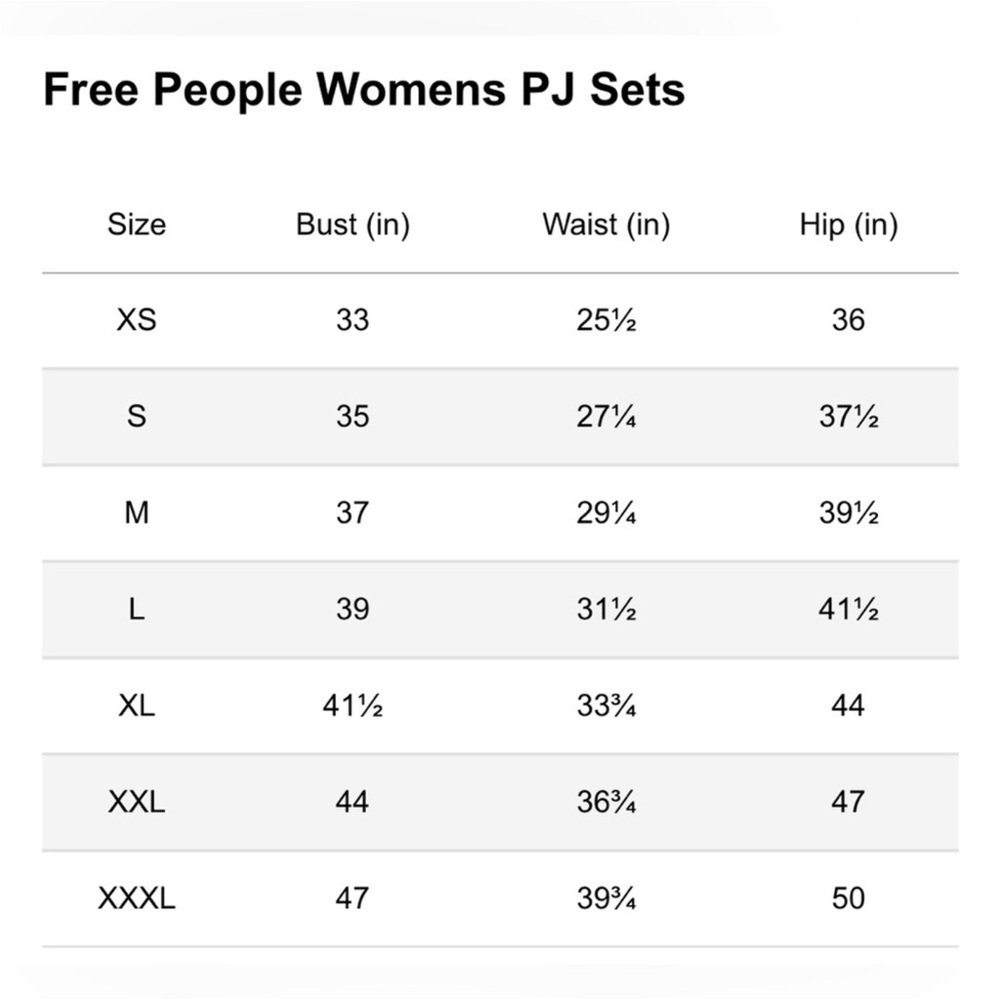Select the M hip value 39½
Image resolution: width=1000 pixels, height=1000 pixels.
click(x=849, y=513)
